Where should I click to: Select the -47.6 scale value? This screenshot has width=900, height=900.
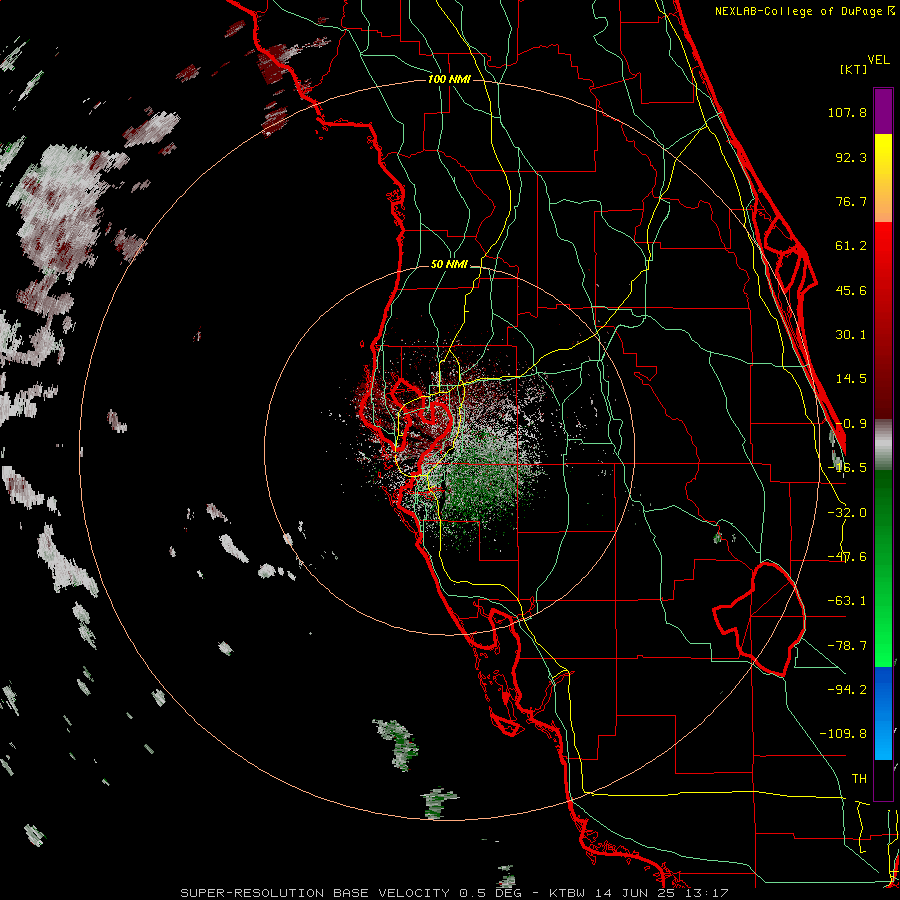coord(847,557)
